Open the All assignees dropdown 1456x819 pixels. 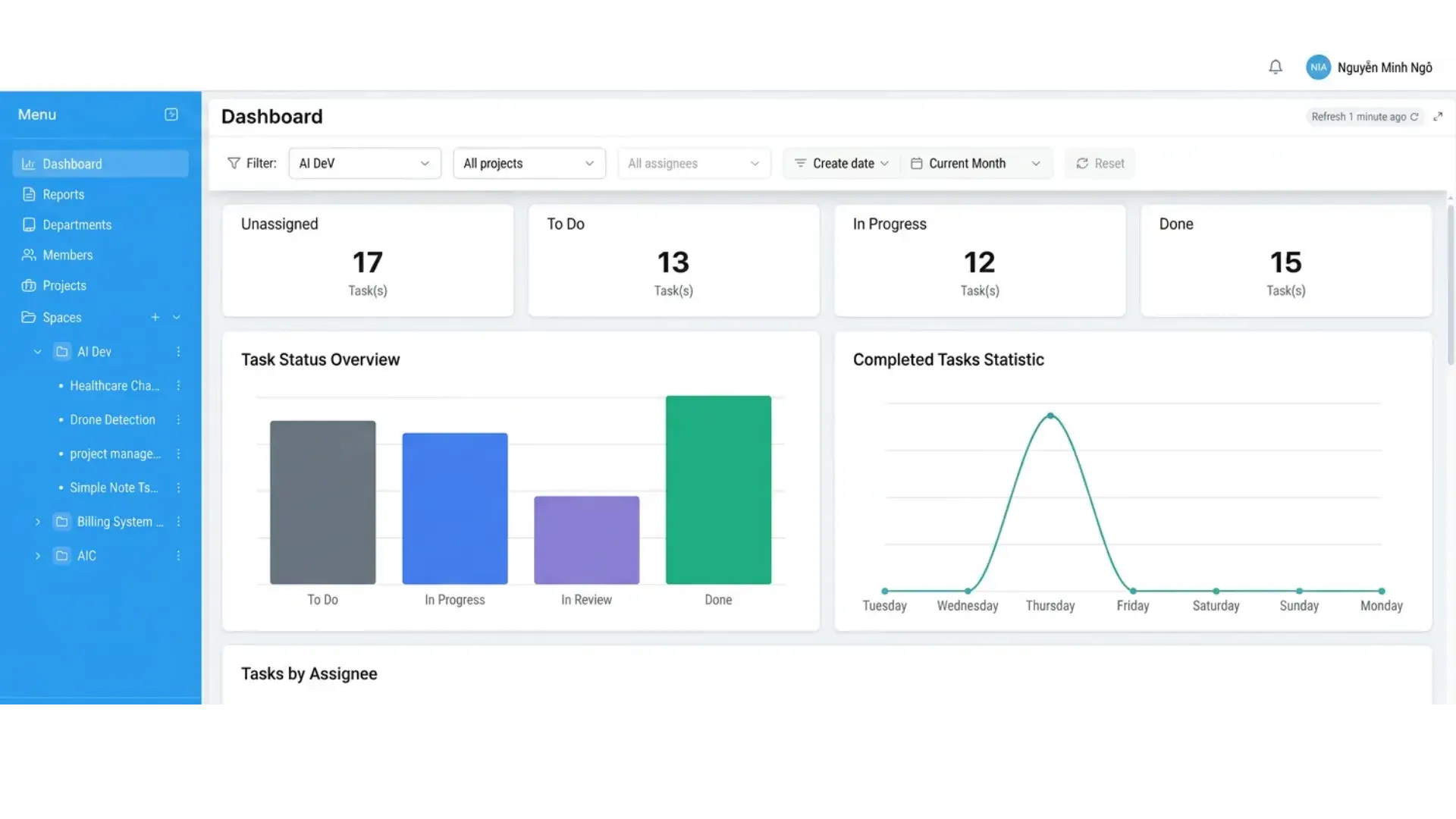tap(694, 163)
